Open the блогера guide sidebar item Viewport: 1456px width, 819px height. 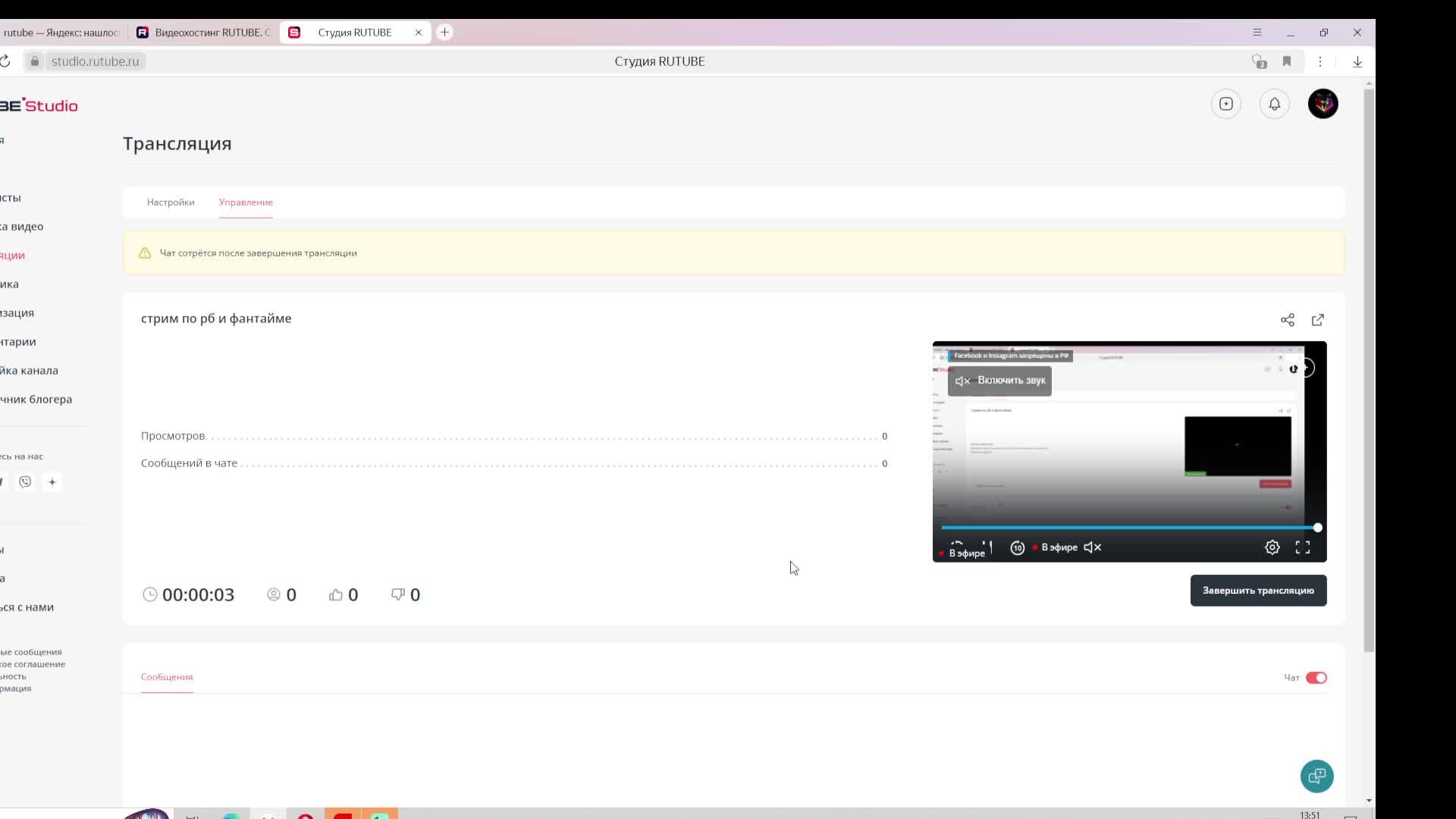36,400
